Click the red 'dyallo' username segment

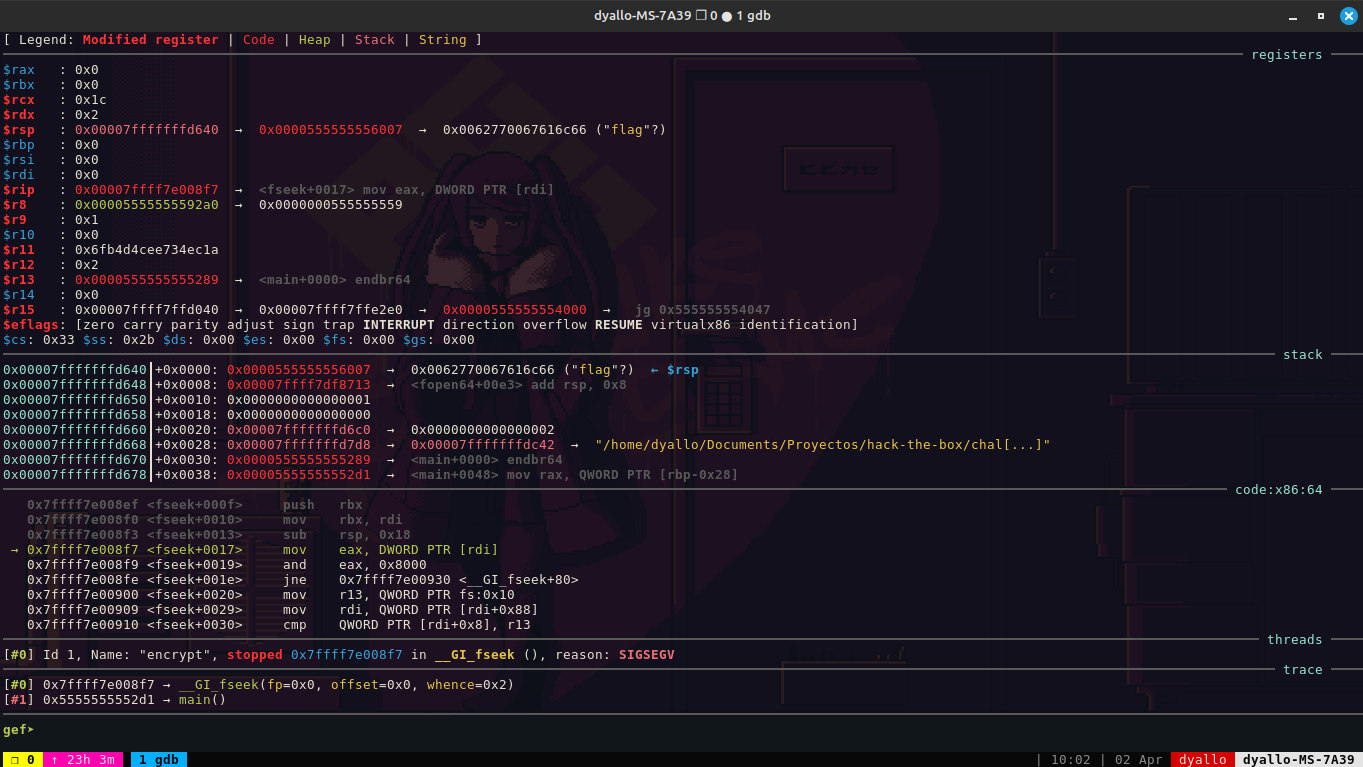click(x=1203, y=760)
